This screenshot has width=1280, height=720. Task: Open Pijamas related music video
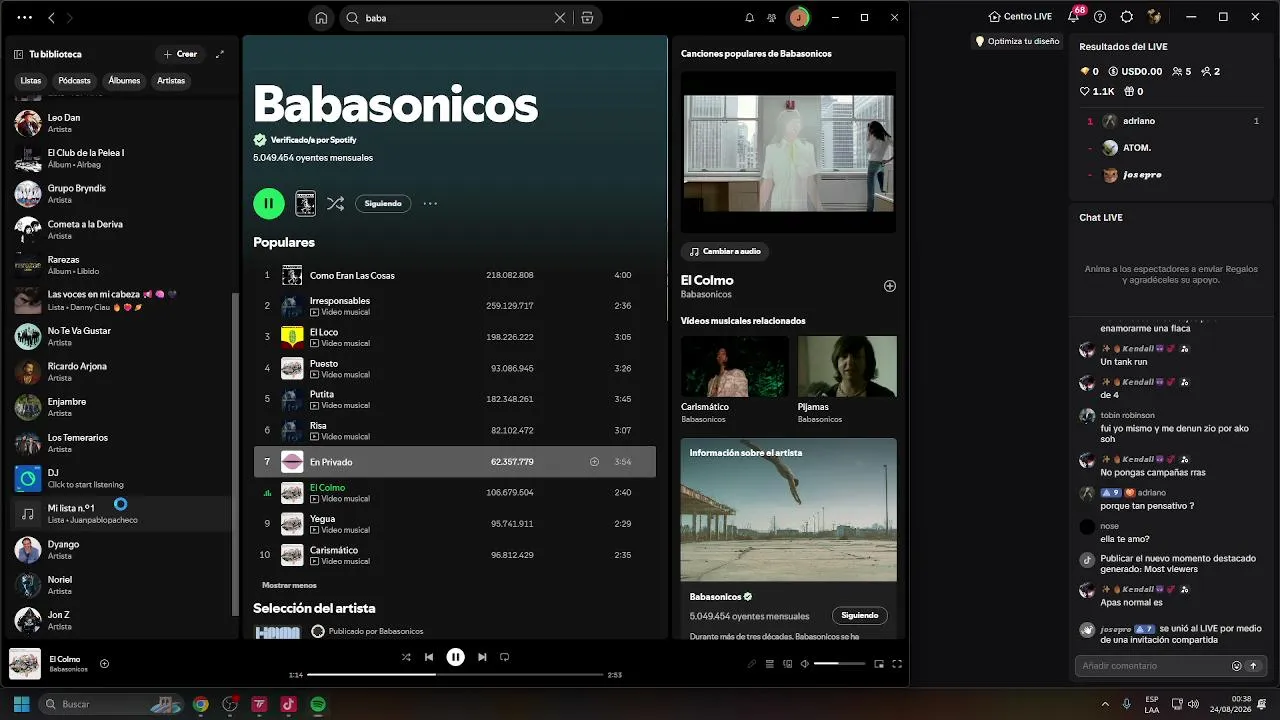(x=847, y=366)
